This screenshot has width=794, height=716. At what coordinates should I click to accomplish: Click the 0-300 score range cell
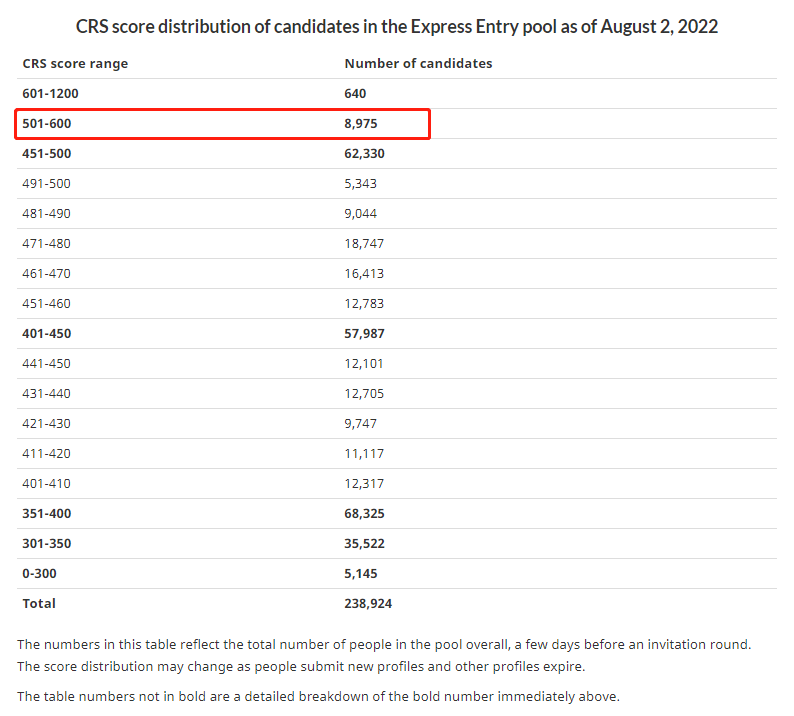pyautogui.click(x=39, y=574)
